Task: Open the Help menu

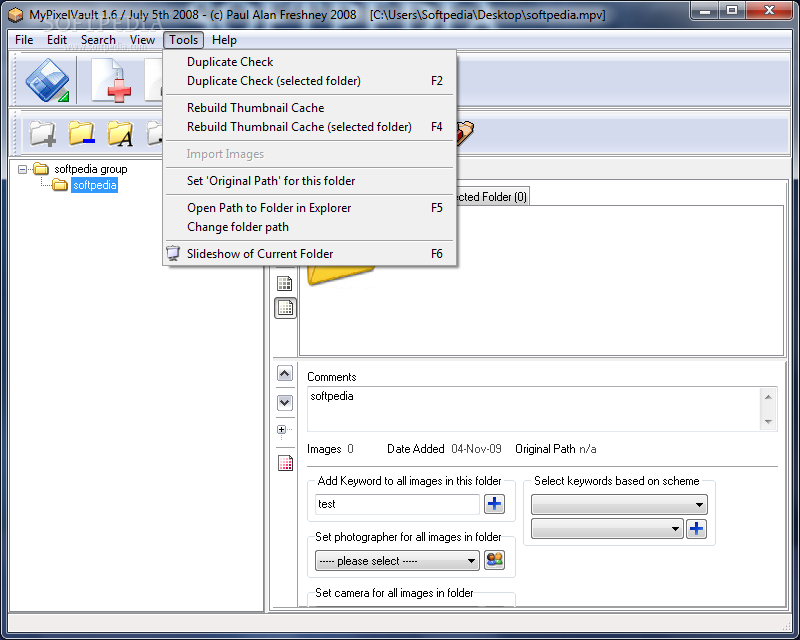Action: tap(224, 40)
